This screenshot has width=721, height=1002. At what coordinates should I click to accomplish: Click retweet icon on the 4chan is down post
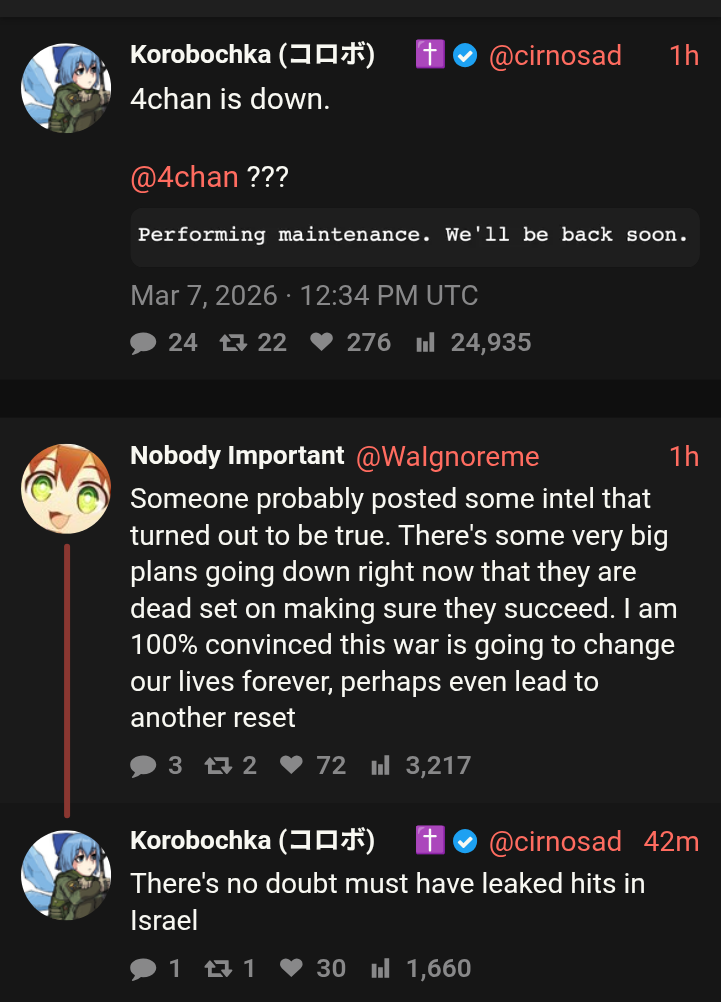coord(233,343)
